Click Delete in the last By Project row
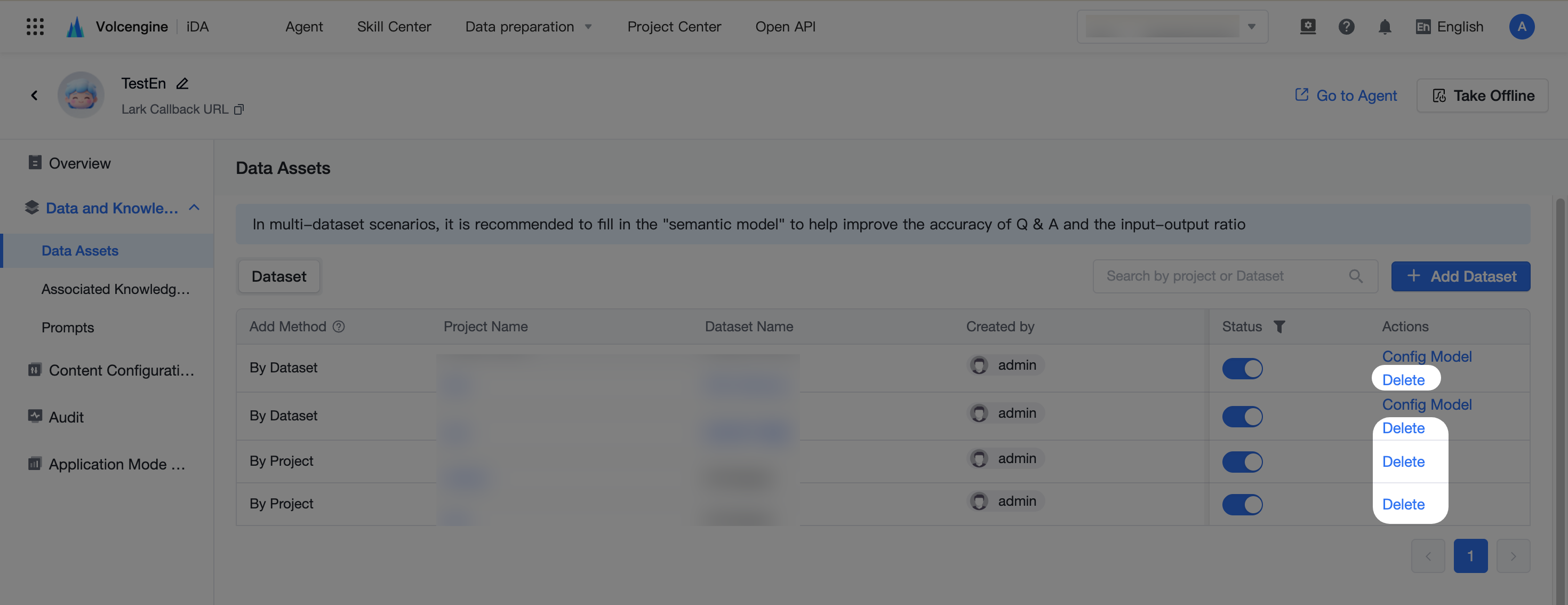Viewport: 1568px width, 605px height. 1403,505
